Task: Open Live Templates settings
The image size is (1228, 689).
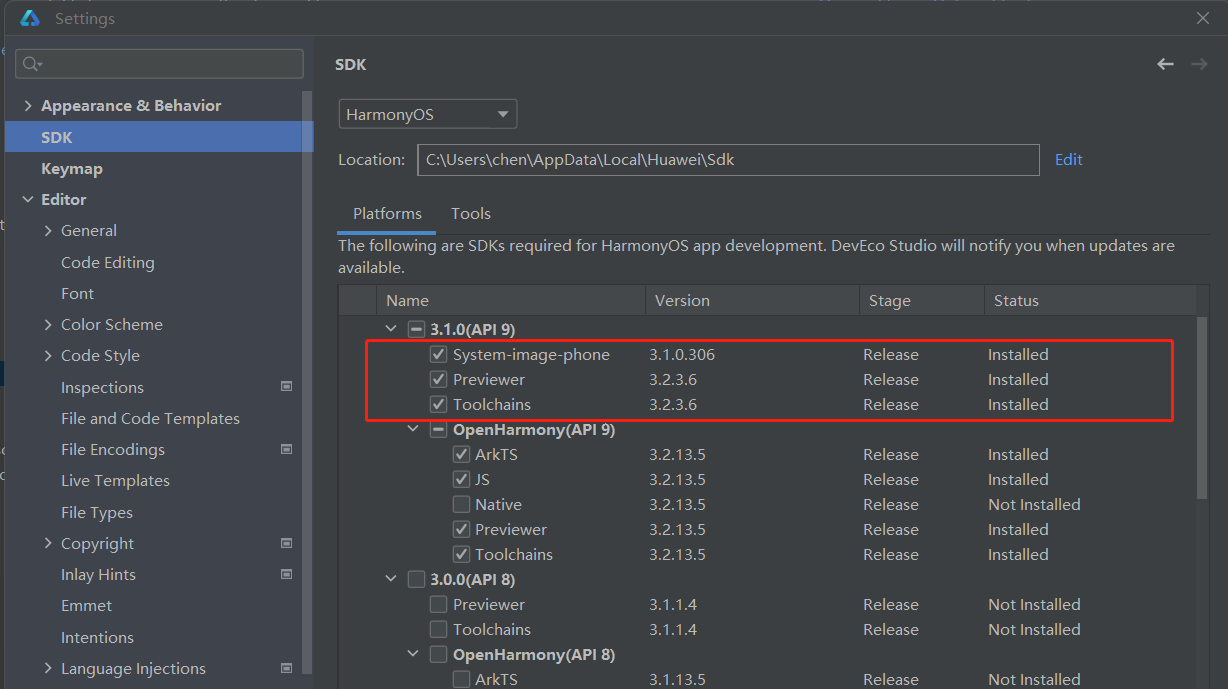Action: (115, 480)
